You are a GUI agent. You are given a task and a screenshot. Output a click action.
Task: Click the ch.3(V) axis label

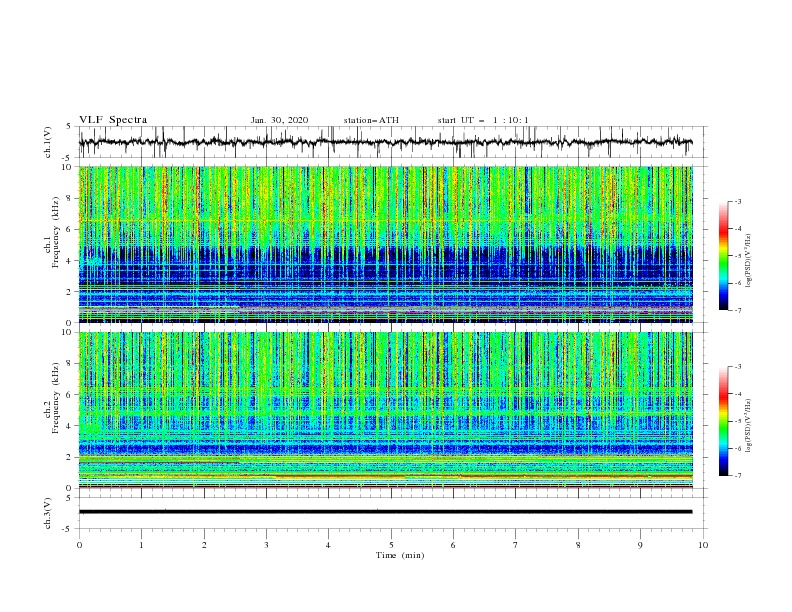48,513
